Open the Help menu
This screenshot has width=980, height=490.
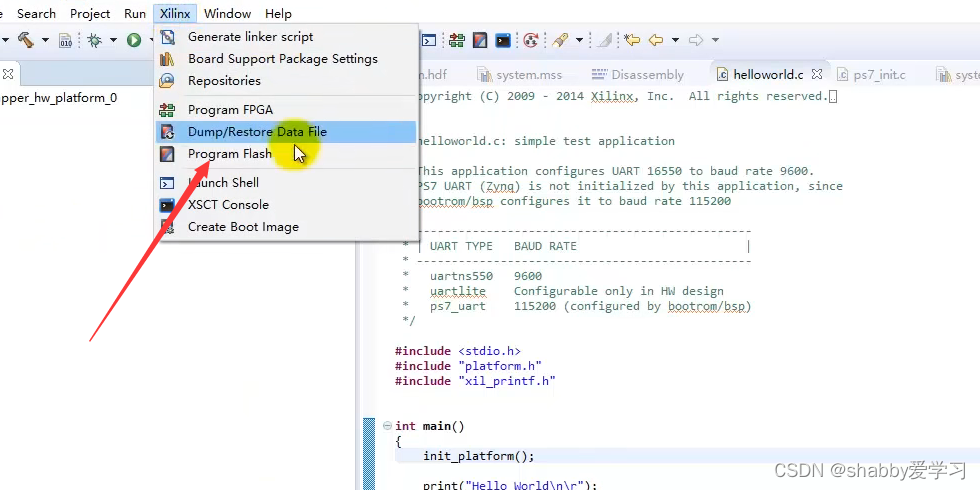(278, 13)
